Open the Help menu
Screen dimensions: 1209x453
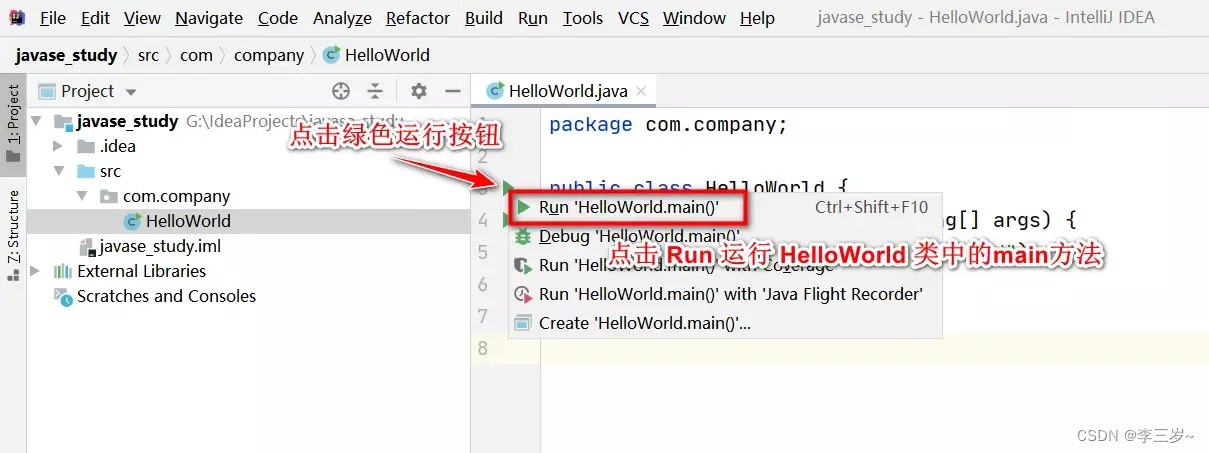(x=757, y=18)
